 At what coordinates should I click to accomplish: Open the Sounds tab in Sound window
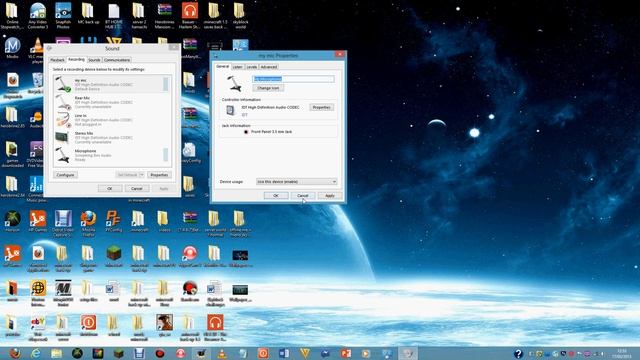point(94,60)
